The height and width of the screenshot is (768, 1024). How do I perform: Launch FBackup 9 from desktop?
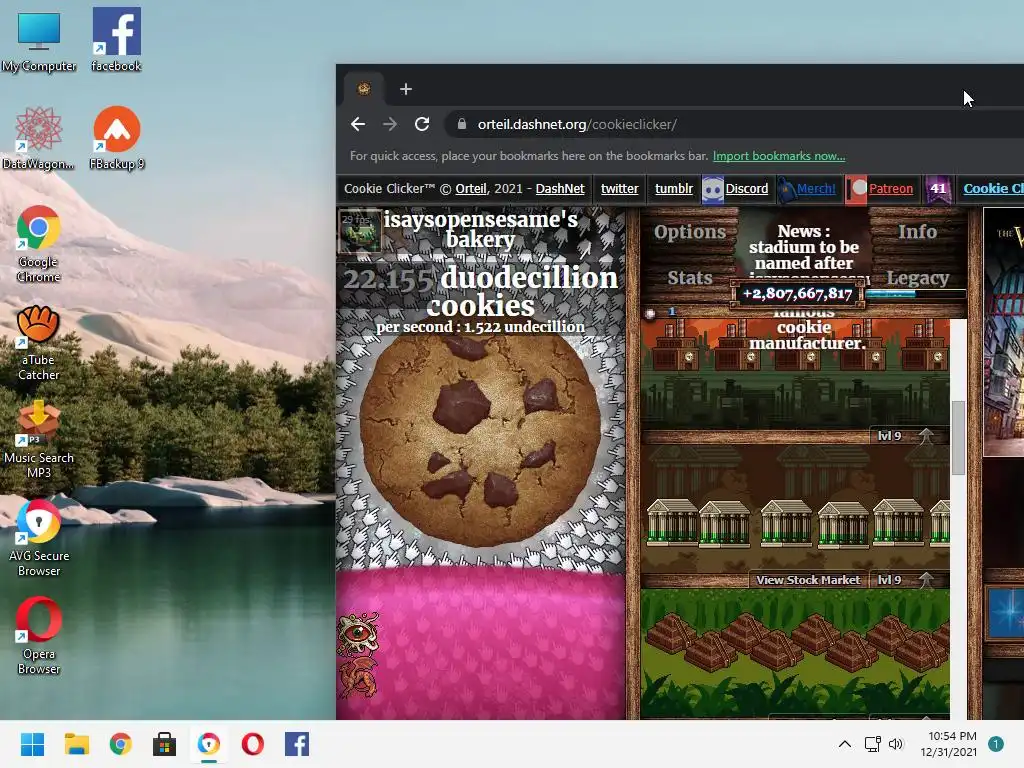(x=116, y=138)
